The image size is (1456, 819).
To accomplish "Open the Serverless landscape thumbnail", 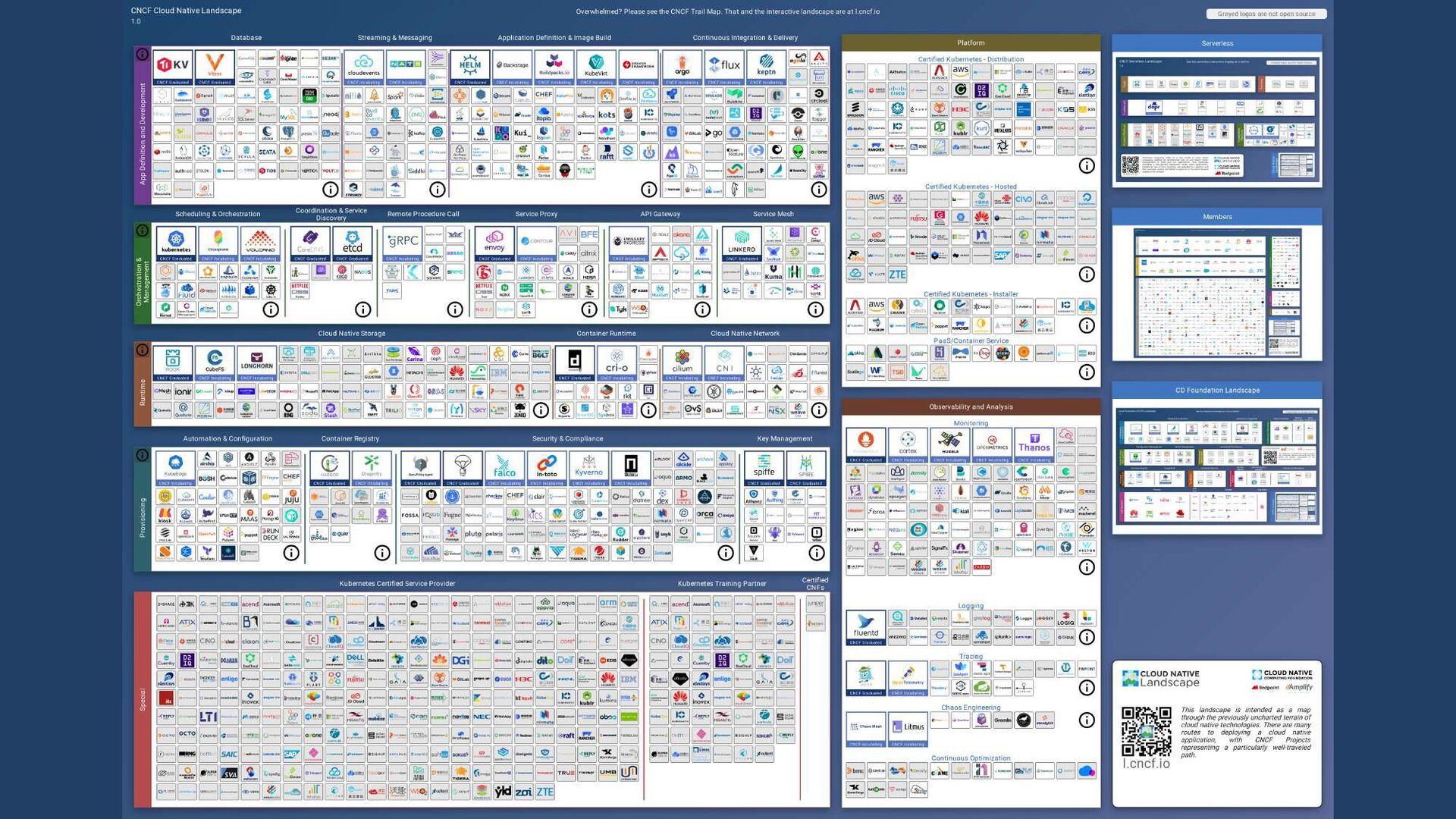I will pyautogui.click(x=1217, y=117).
